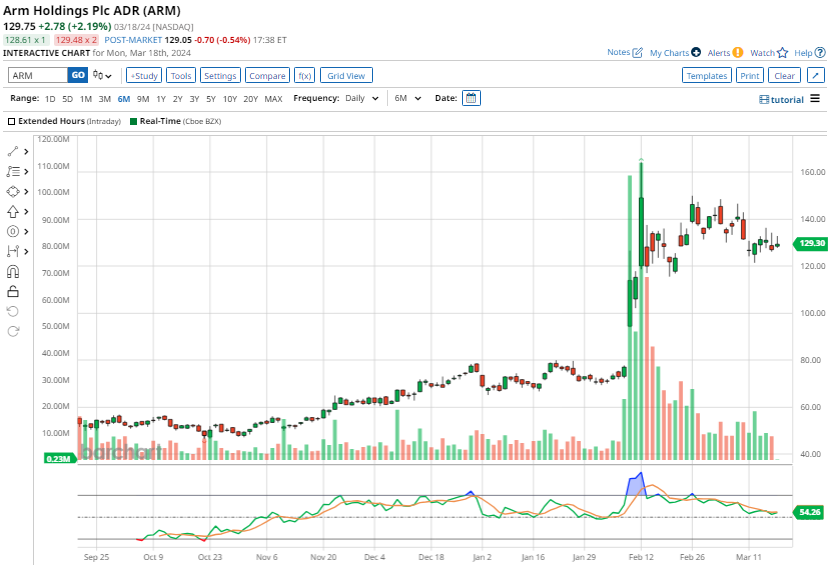834x568 pixels.
Task: Switch to Grid View
Action: (x=346, y=76)
